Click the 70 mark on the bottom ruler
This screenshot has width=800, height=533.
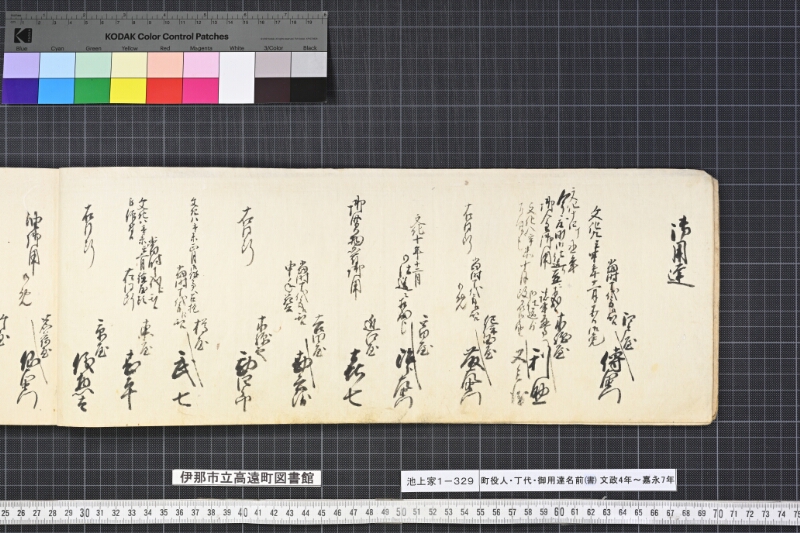click(717, 513)
